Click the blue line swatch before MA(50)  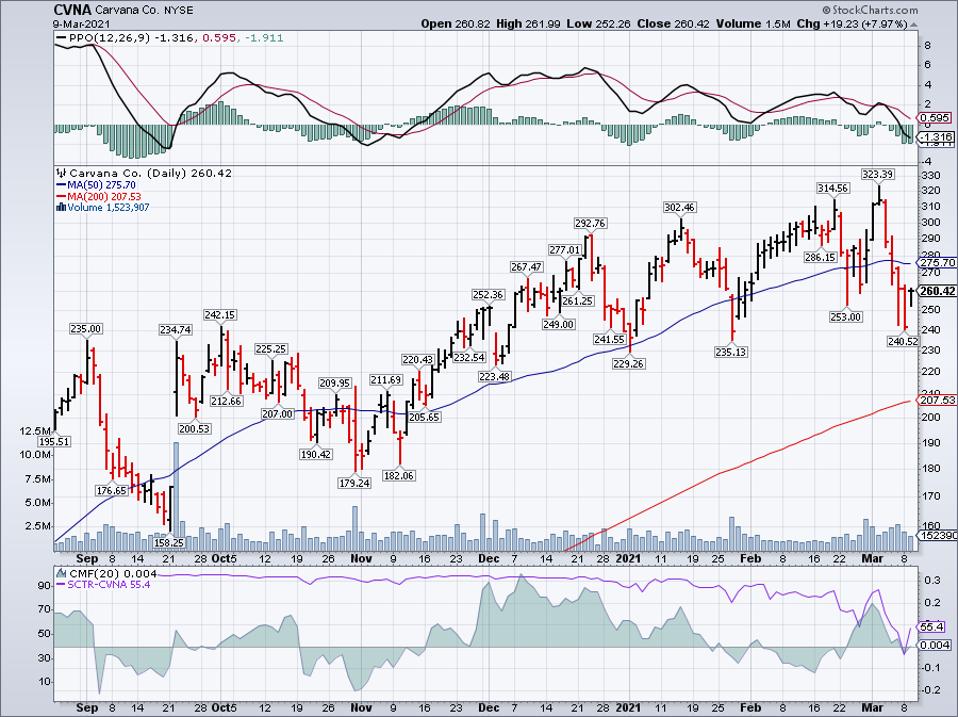[61, 184]
